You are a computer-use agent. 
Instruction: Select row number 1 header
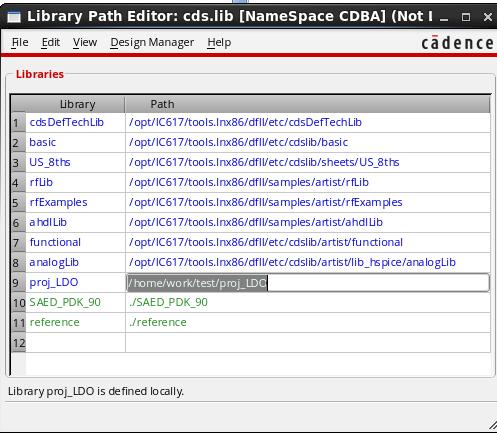click(18, 123)
